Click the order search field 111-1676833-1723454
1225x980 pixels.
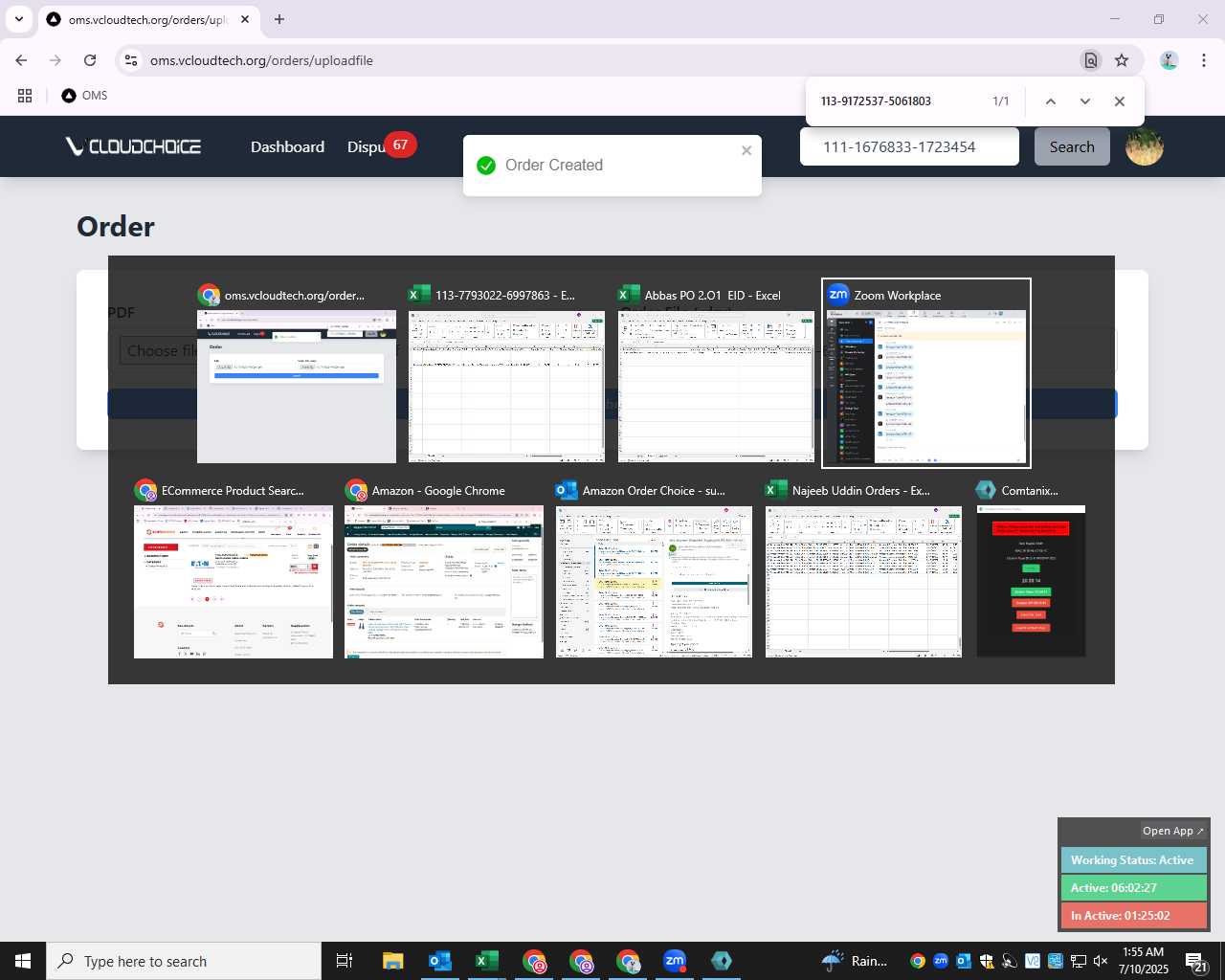coord(909,146)
